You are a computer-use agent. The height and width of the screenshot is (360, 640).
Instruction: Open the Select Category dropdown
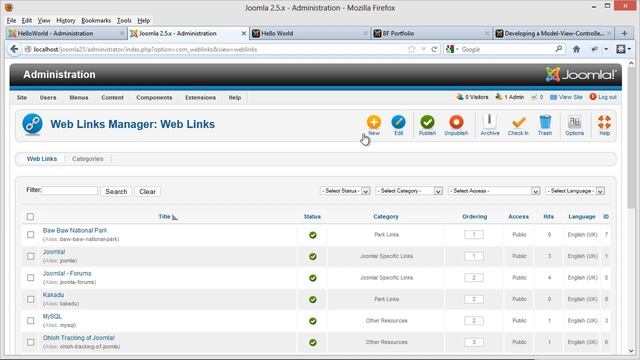(409, 191)
